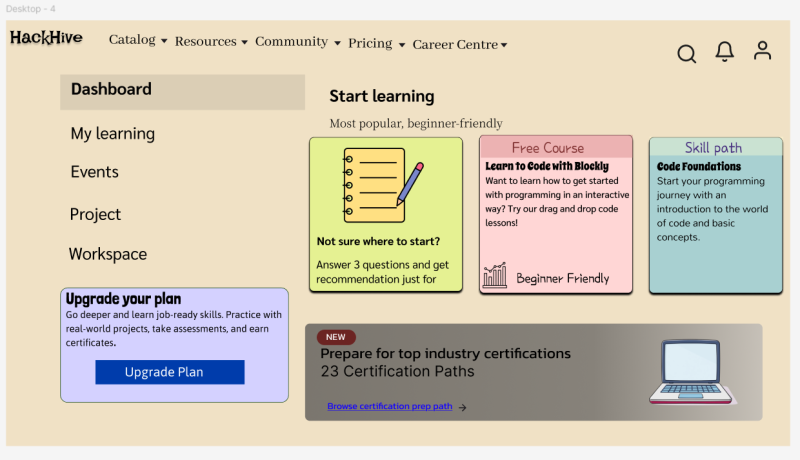Click Most popular, beginner-friendly subtitle
This screenshot has width=800, height=460.
tap(416, 123)
